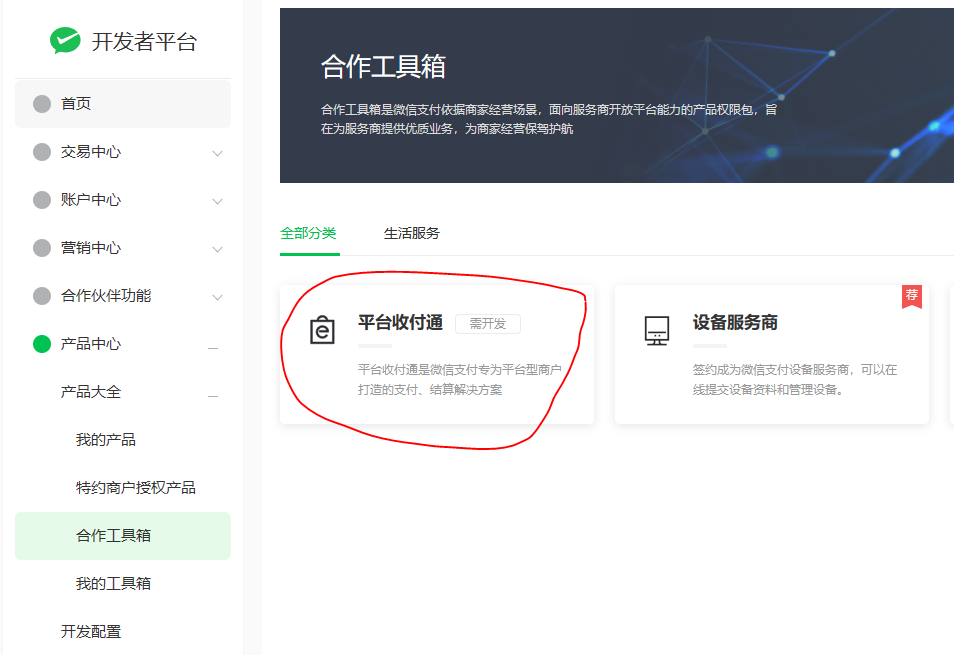Select 产品中心 in the sidebar
The width and height of the screenshot is (954, 655).
pos(123,344)
